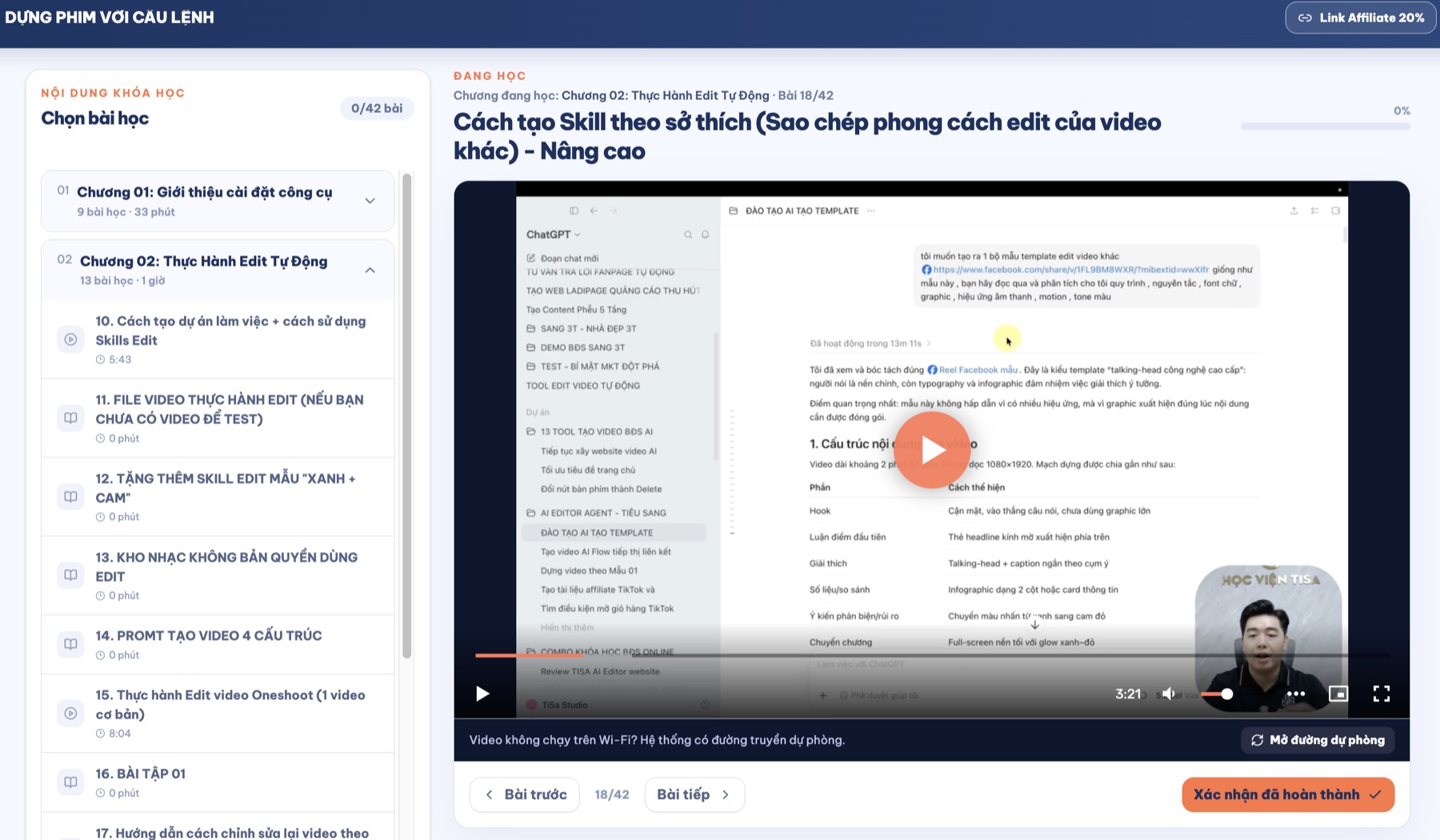Viewport: 1440px width, 840px height.
Task: Click the 0/42 bài progress badge
Action: tap(377, 108)
